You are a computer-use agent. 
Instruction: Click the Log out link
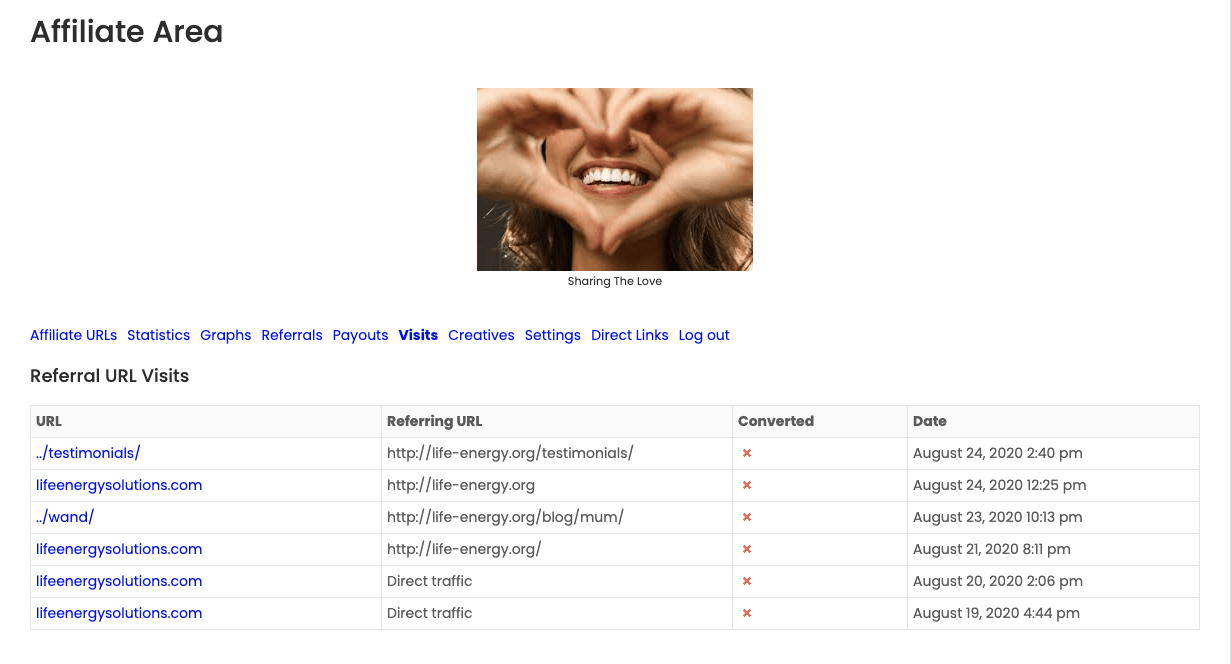pyautogui.click(x=704, y=335)
